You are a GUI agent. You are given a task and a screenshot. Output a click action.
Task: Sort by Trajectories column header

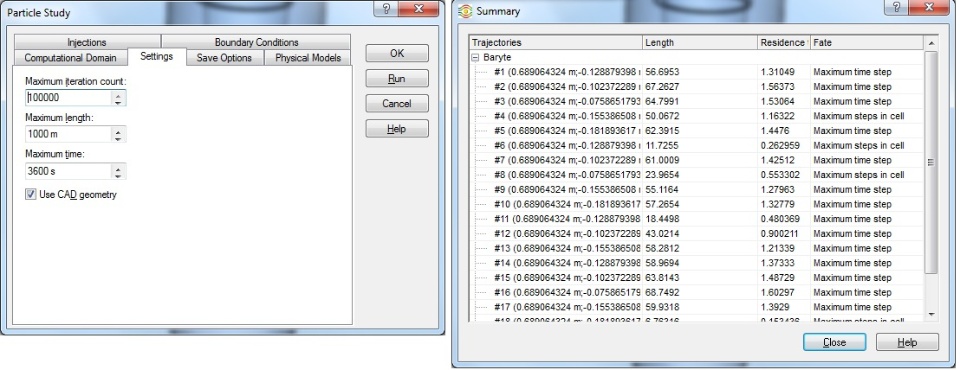tap(556, 42)
